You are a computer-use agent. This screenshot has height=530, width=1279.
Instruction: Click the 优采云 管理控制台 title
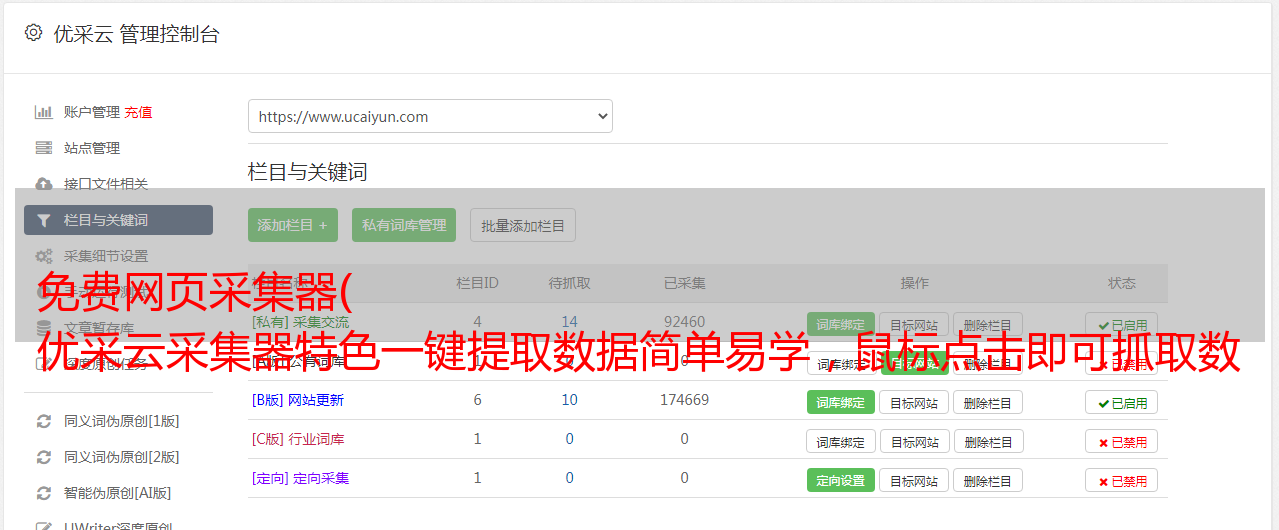point(136,34)
